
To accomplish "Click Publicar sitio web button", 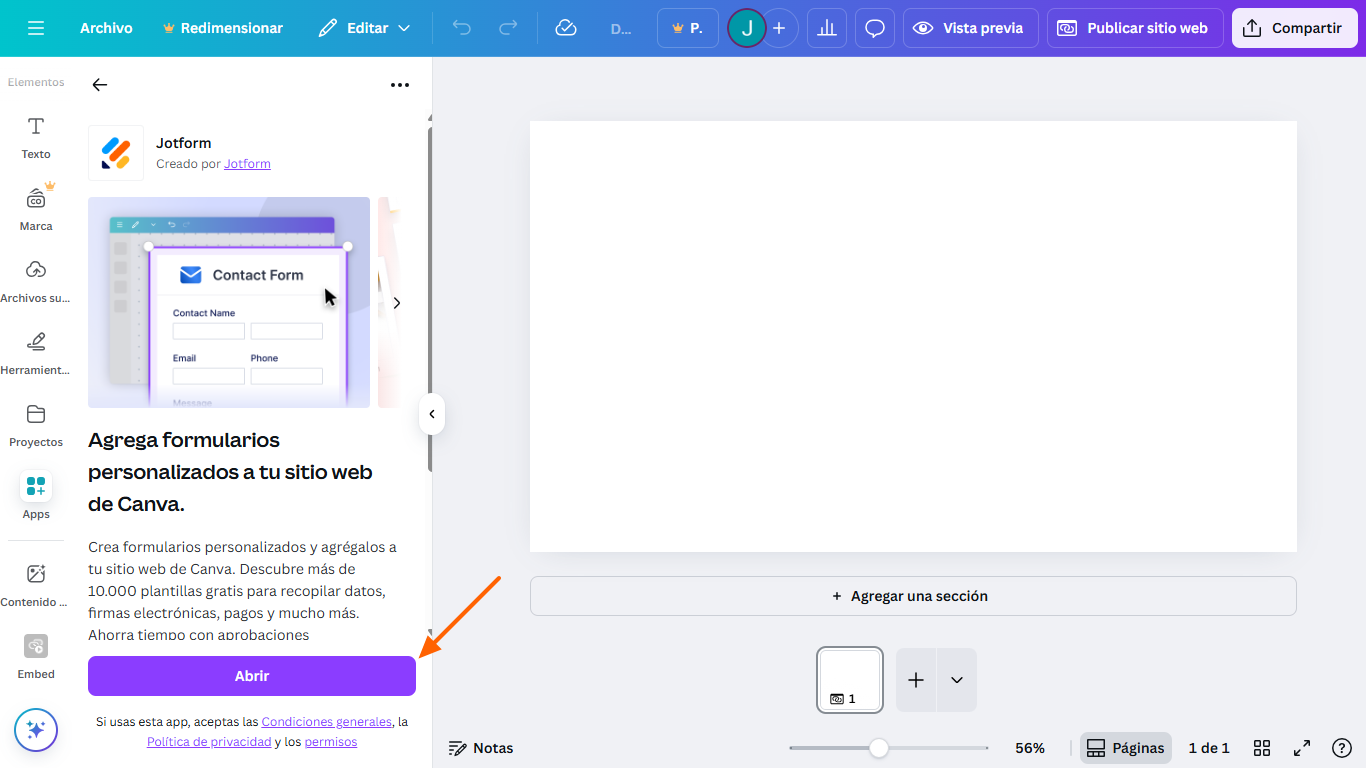I will pos(1135,28).
